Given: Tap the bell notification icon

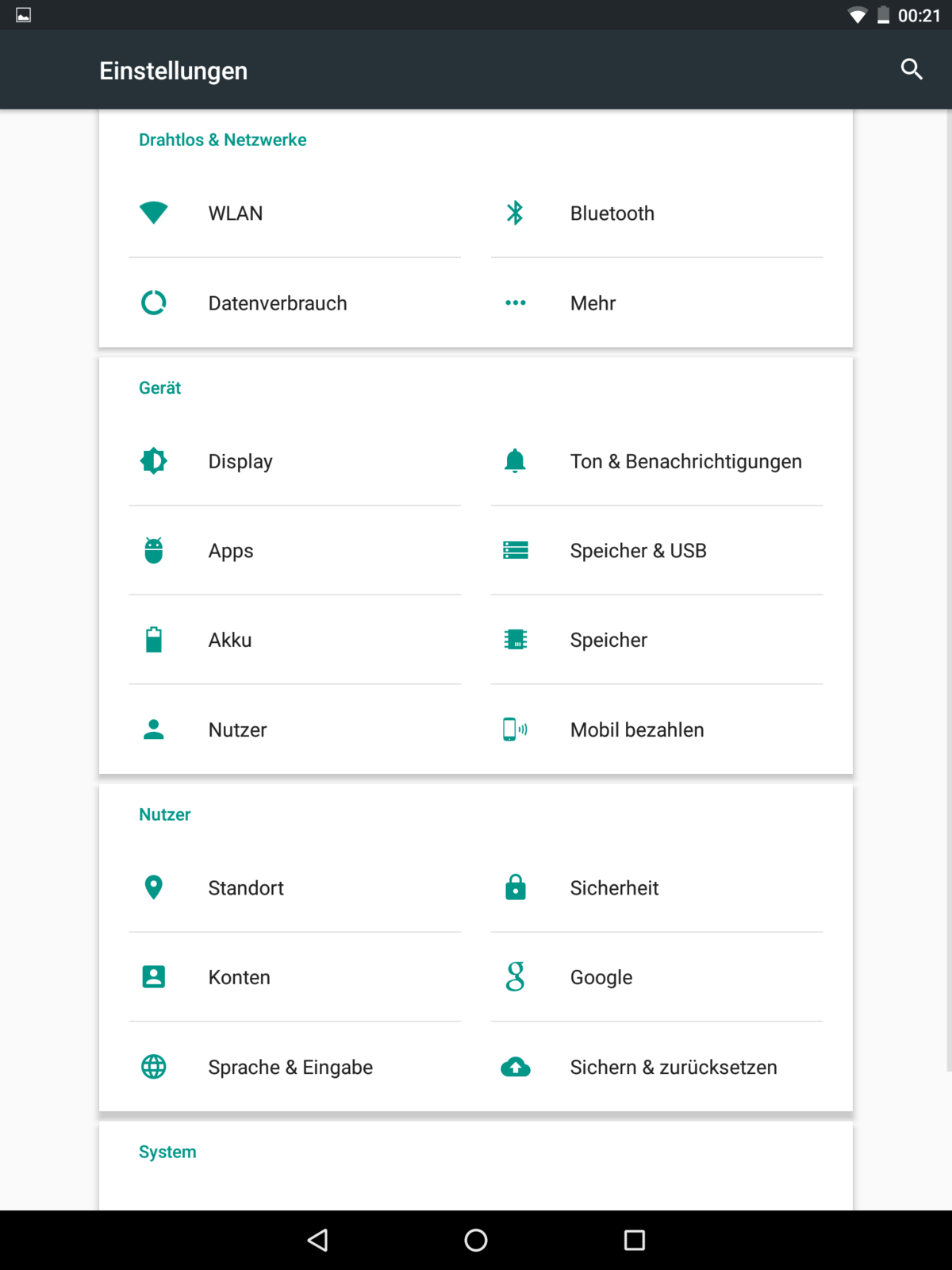Looking at the screenshot, I should [515, 461].
